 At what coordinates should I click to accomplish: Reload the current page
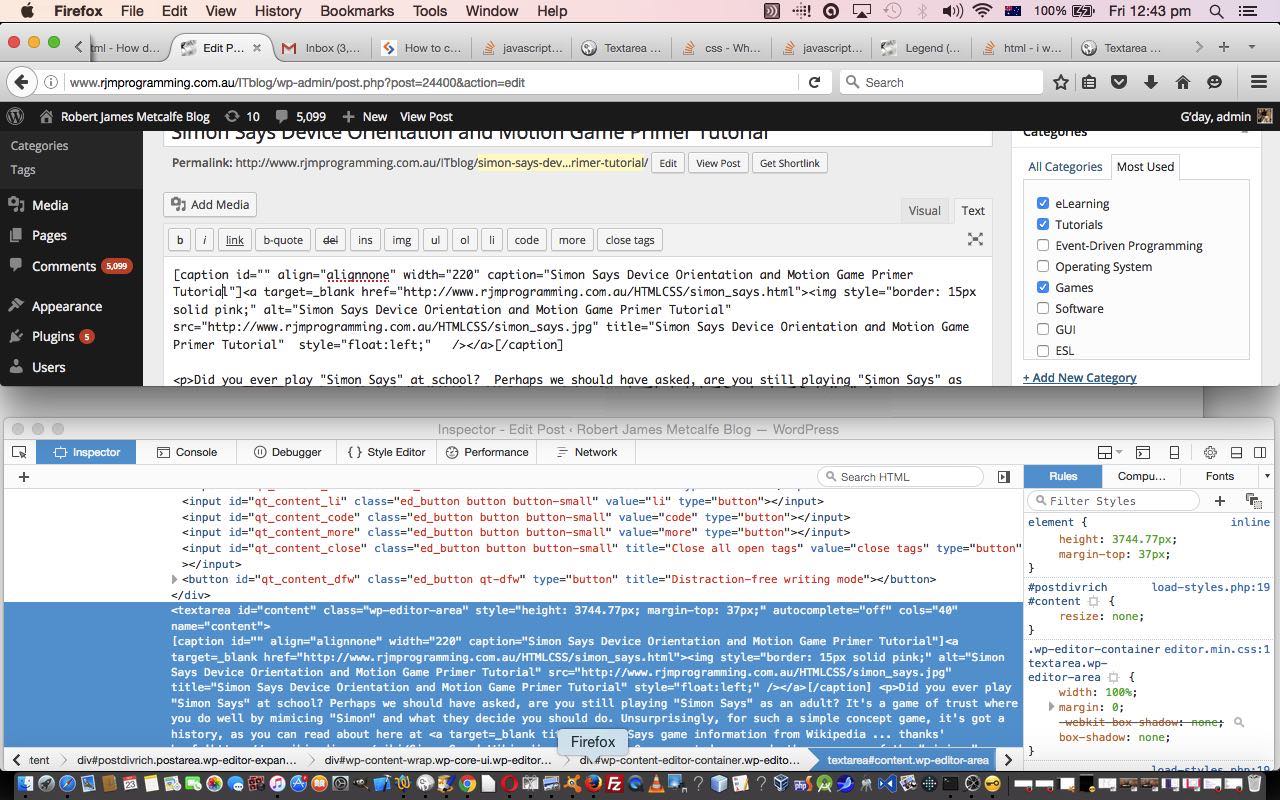(815, 82)
